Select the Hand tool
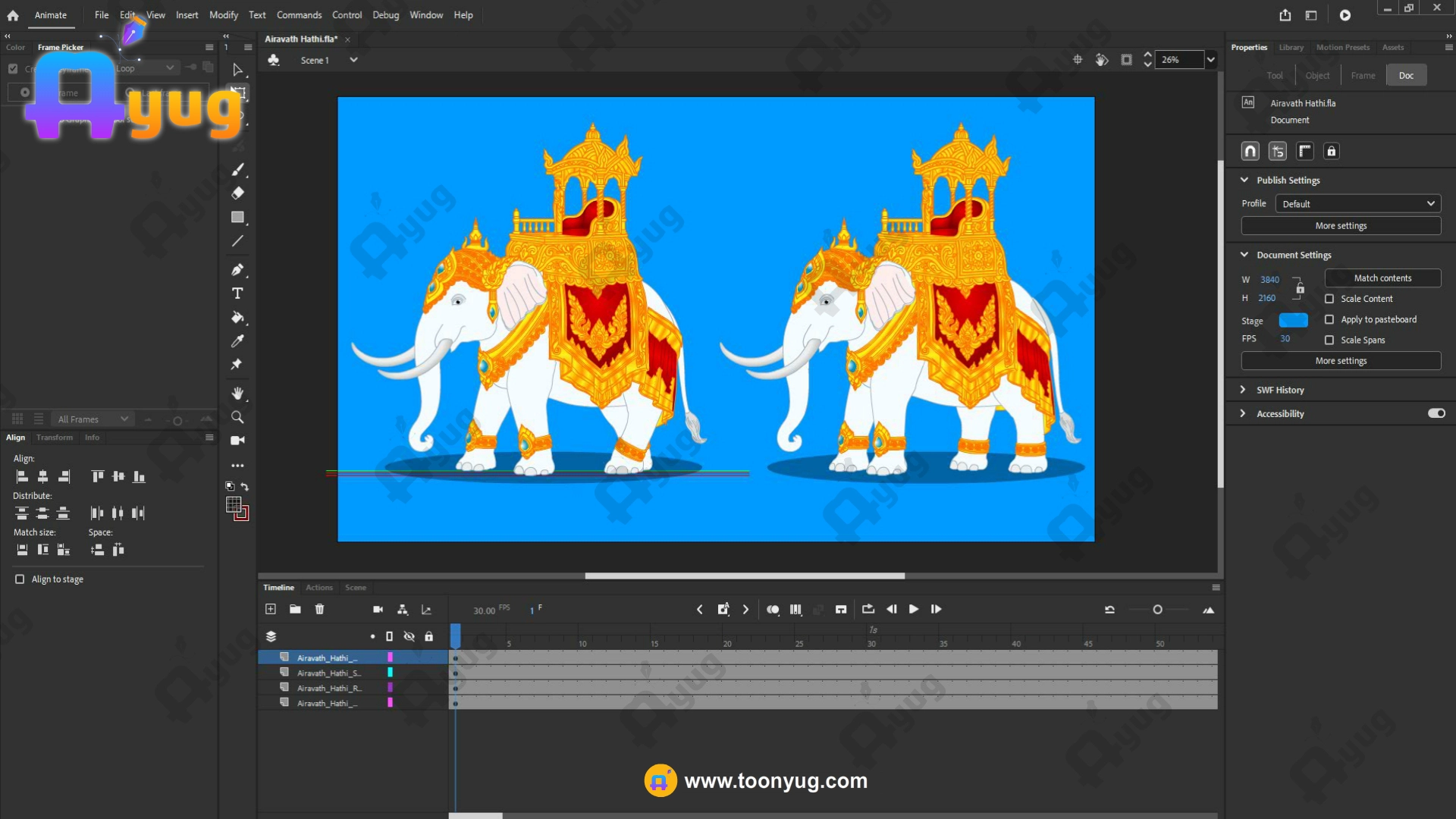 tap(237, 393)
